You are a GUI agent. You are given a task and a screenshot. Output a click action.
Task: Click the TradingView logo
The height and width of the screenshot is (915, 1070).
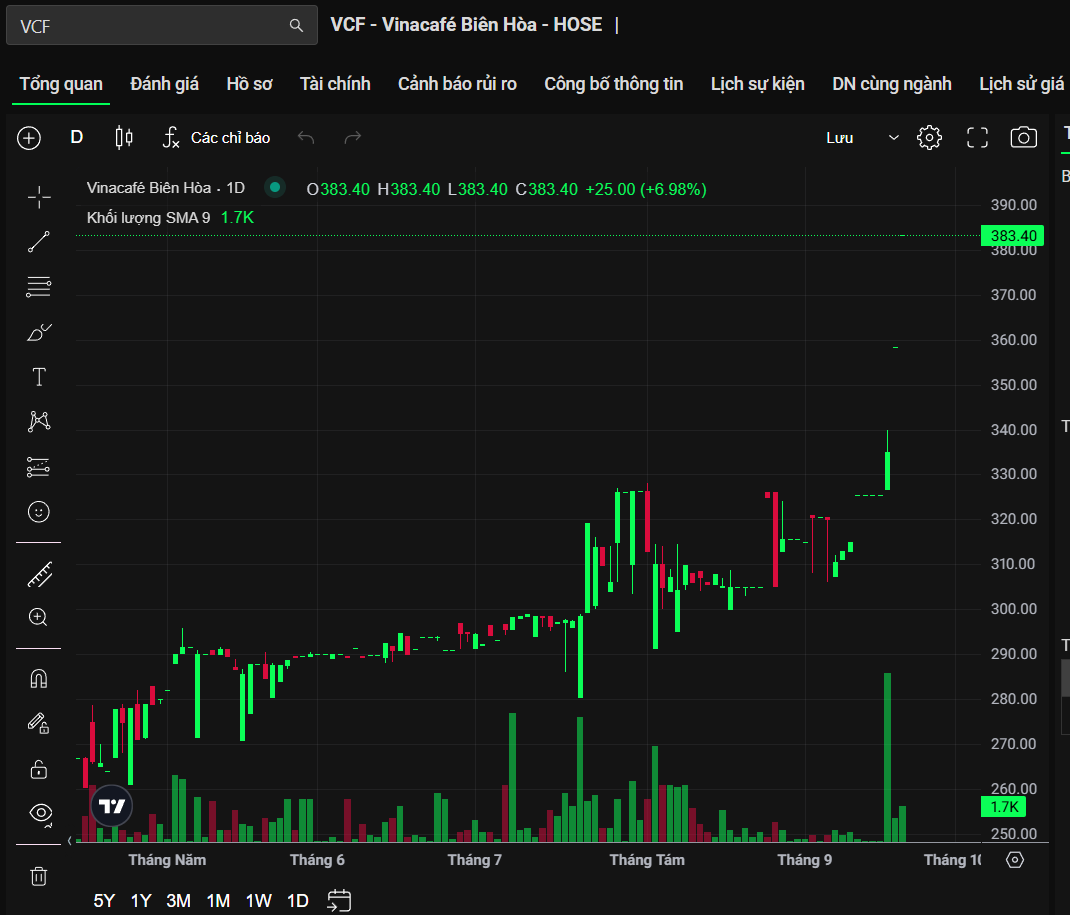click(x=112, y=806)
